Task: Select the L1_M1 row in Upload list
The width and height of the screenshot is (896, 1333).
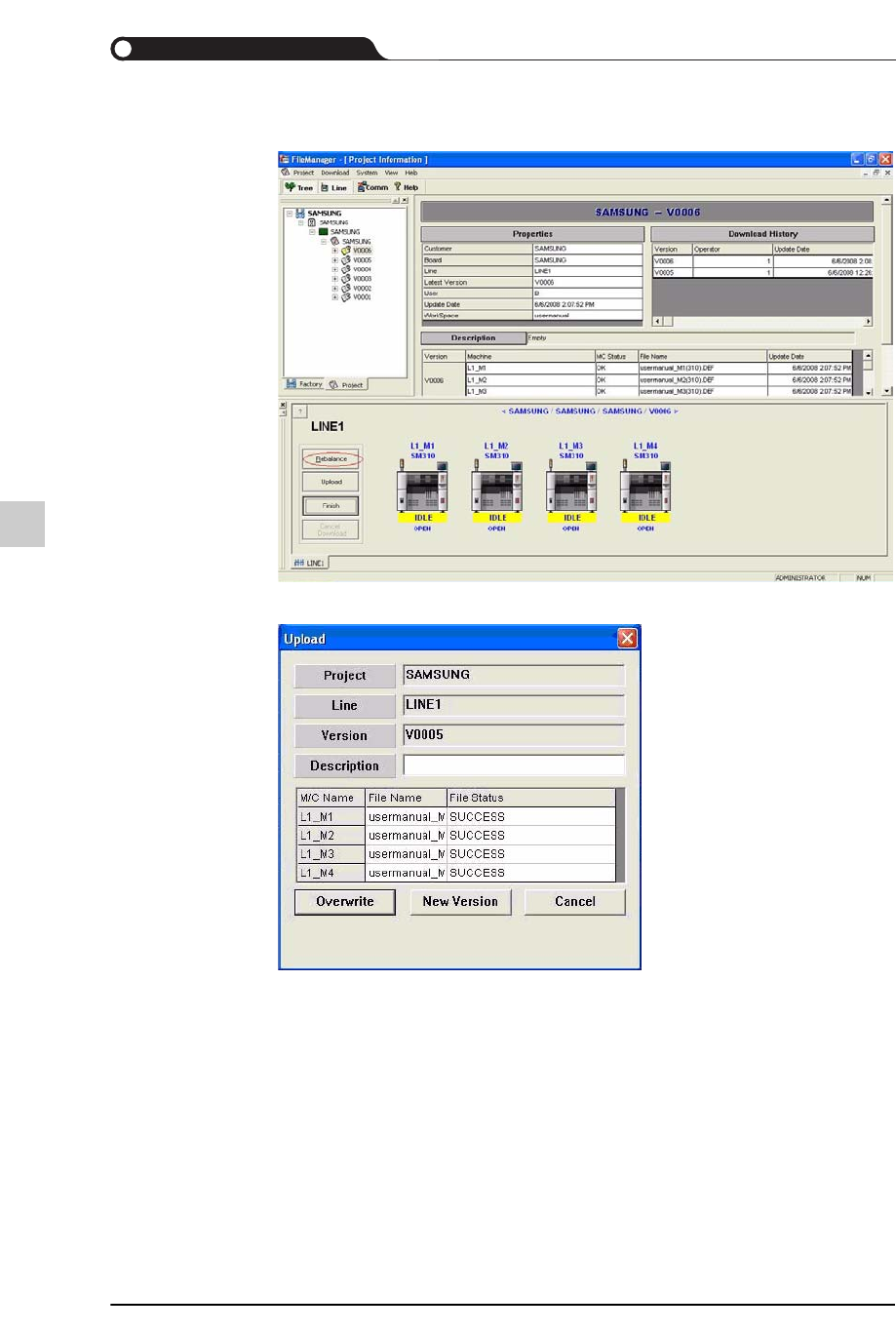Action: (456, 816)
